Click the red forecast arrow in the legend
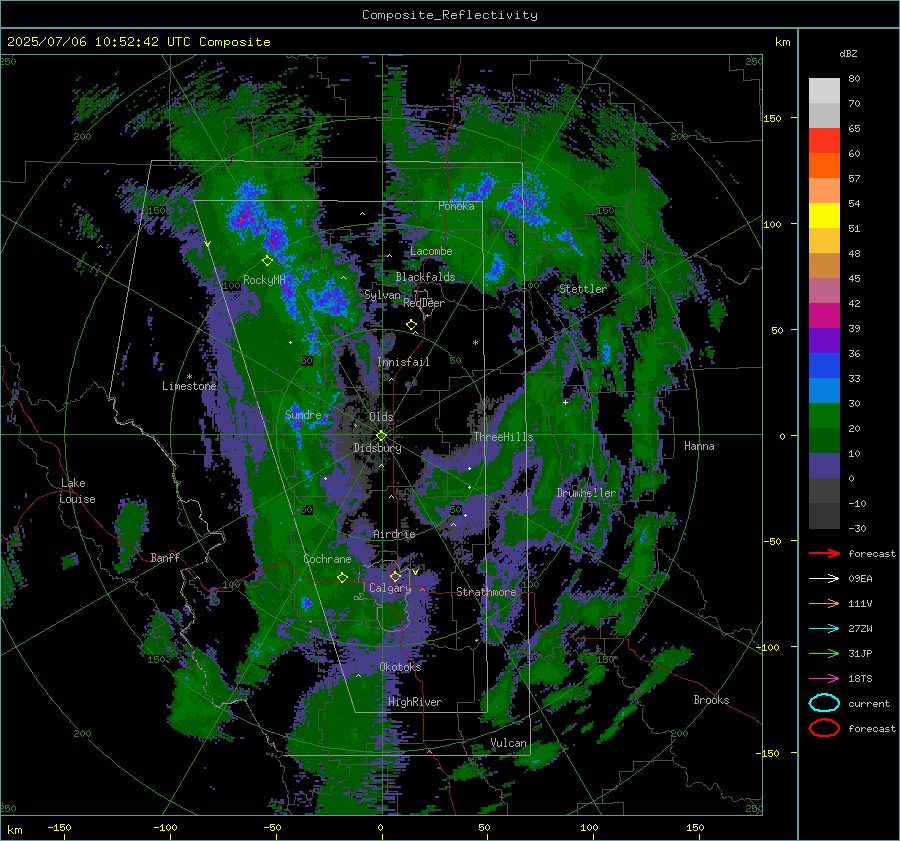The image size is (900, 841). point(824,553)
